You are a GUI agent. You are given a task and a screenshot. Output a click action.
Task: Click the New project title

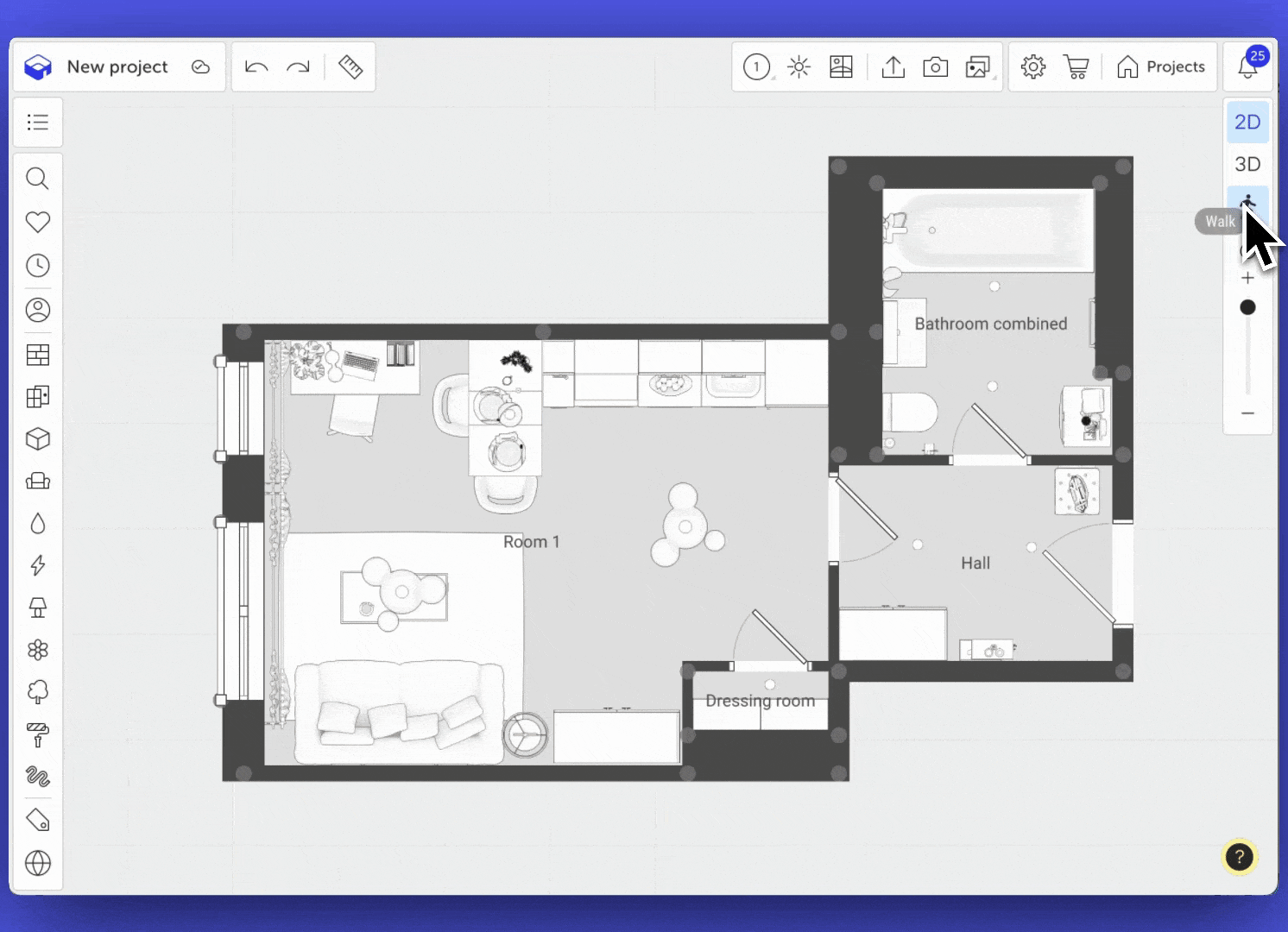pyautogui.click(x=117, y=67)
